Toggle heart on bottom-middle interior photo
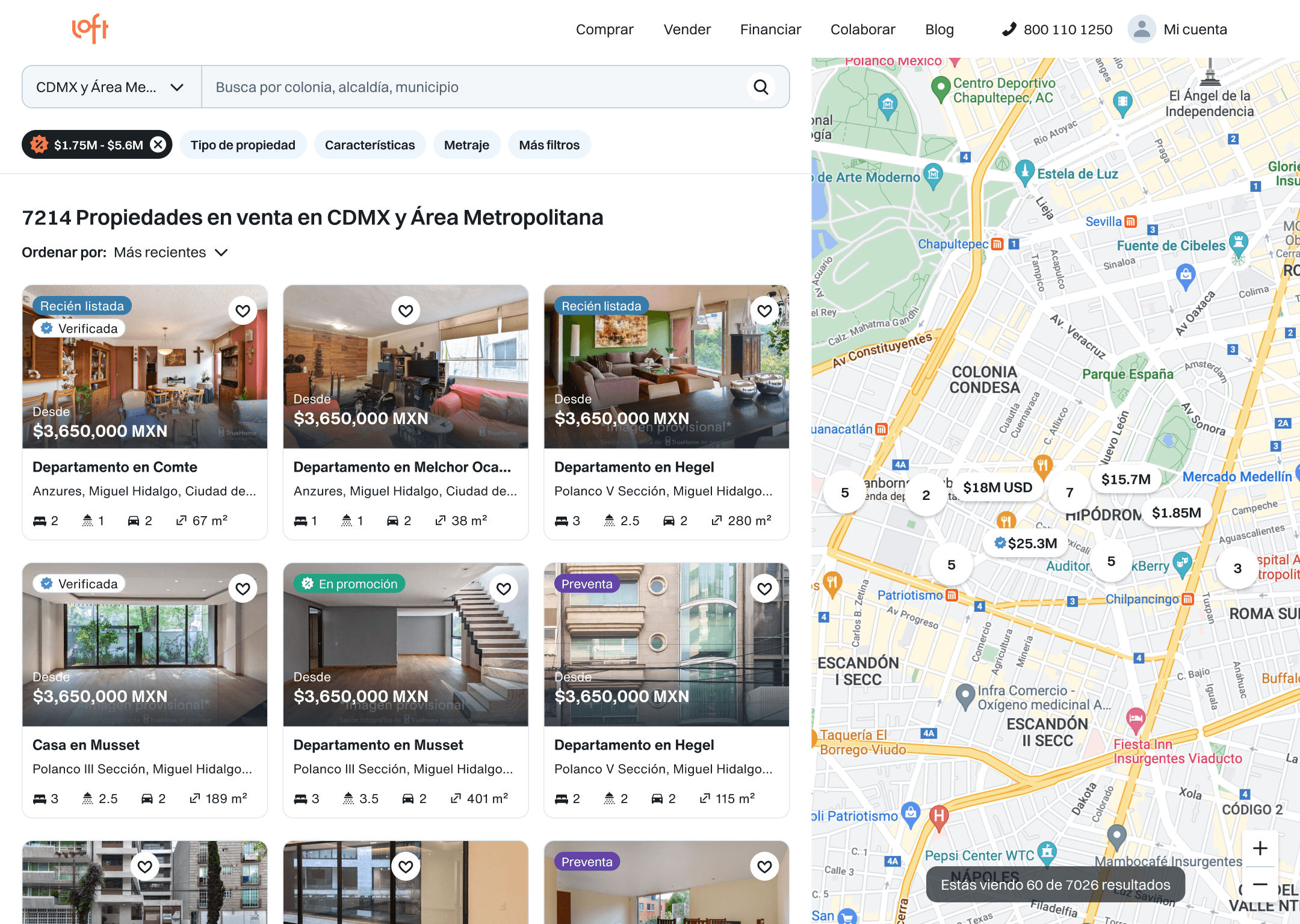Image resolution: width=1300 pixels, height=924 pixels. [x=406, y=866]
